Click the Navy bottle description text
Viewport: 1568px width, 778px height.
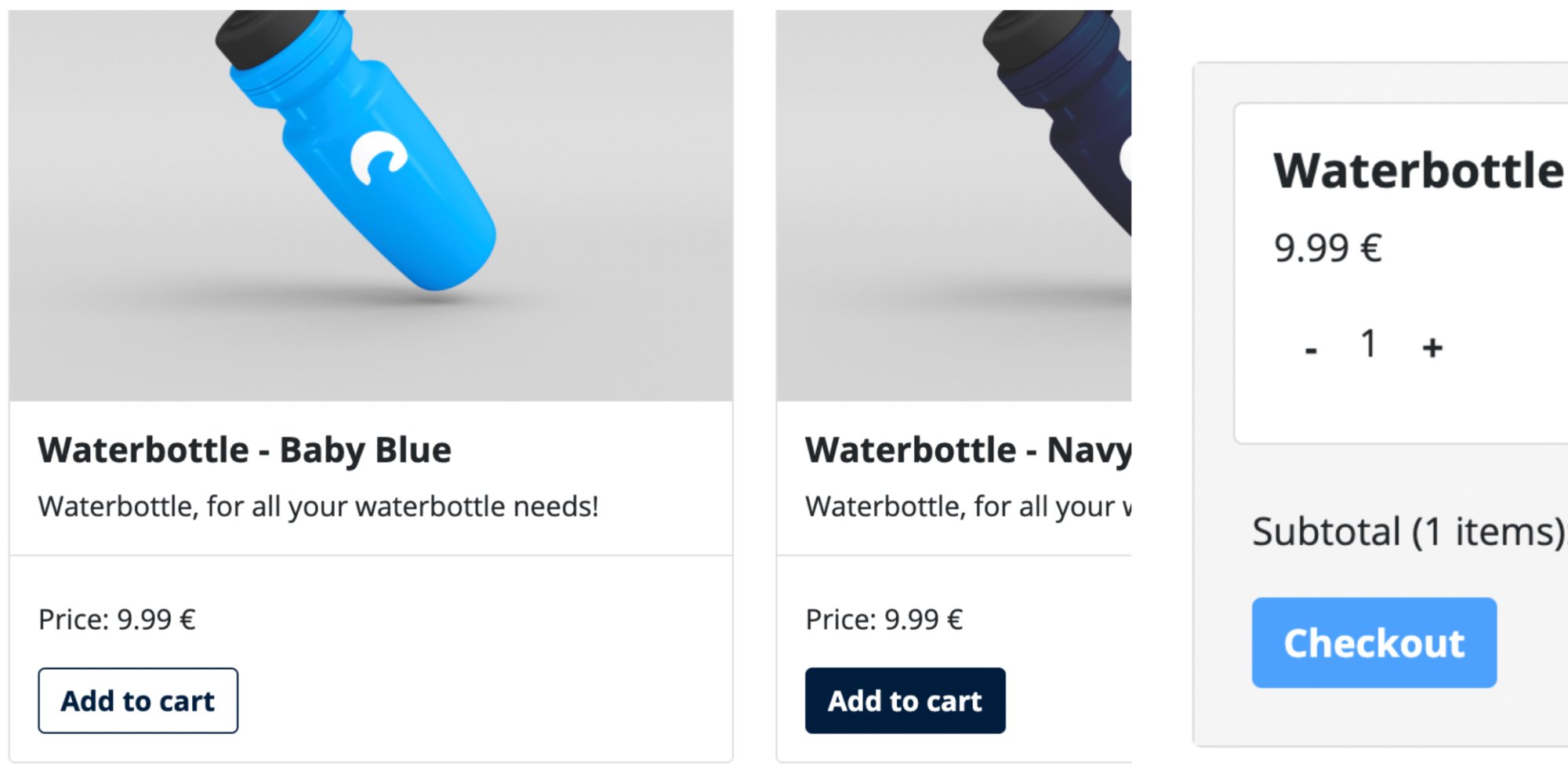pyautogui.click(x=968, y=507)
